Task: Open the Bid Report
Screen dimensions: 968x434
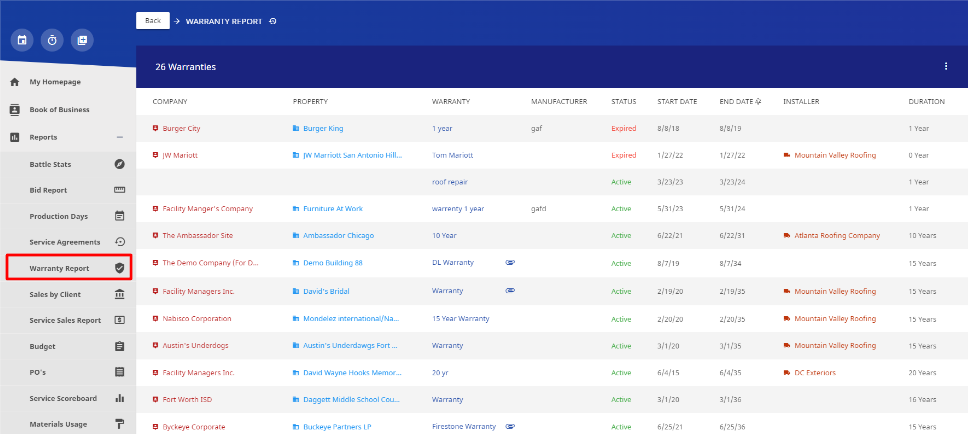Action: pyautogui.click(x=48, y=190)
